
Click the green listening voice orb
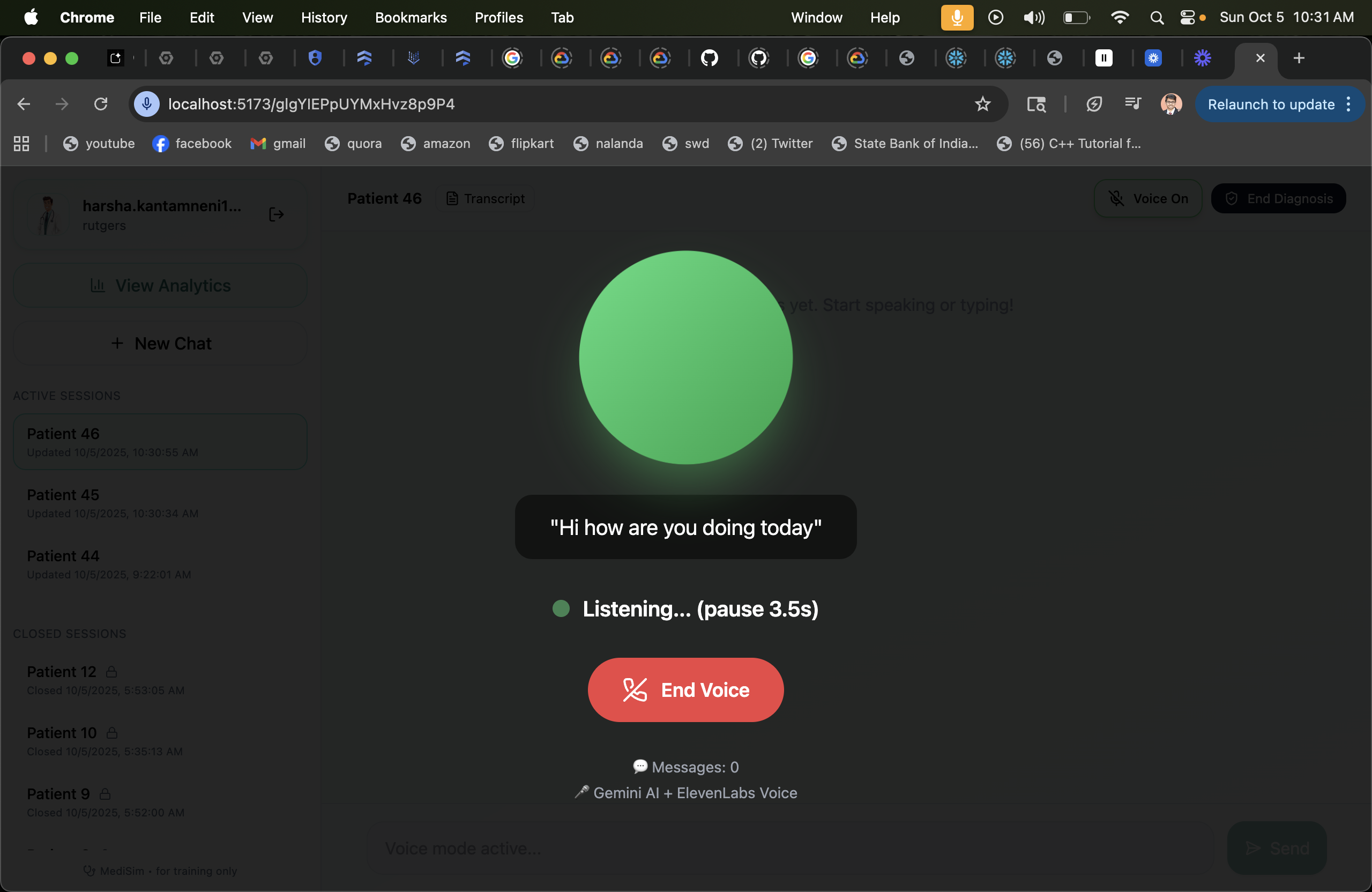tap(685, 358)
